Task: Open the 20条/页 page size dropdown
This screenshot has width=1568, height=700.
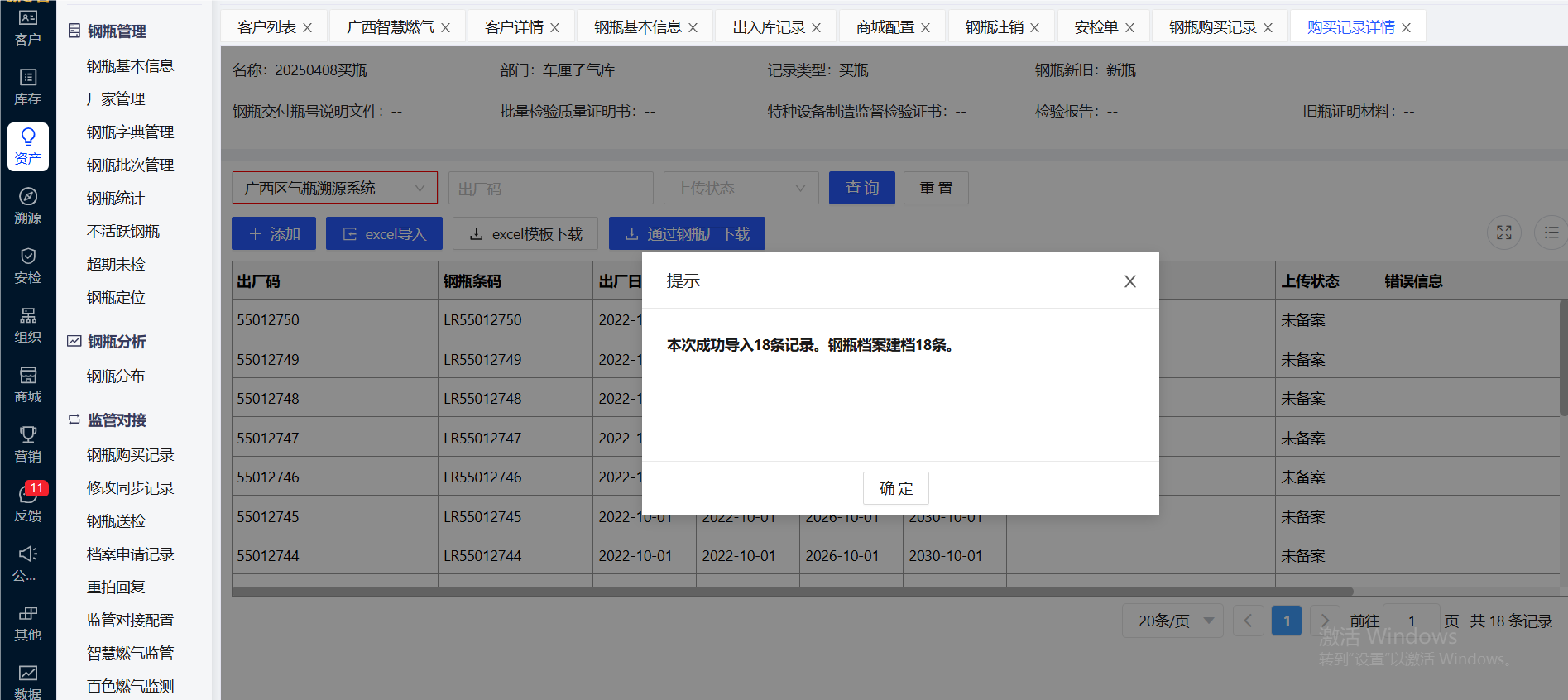Action: coord(1174,621)
